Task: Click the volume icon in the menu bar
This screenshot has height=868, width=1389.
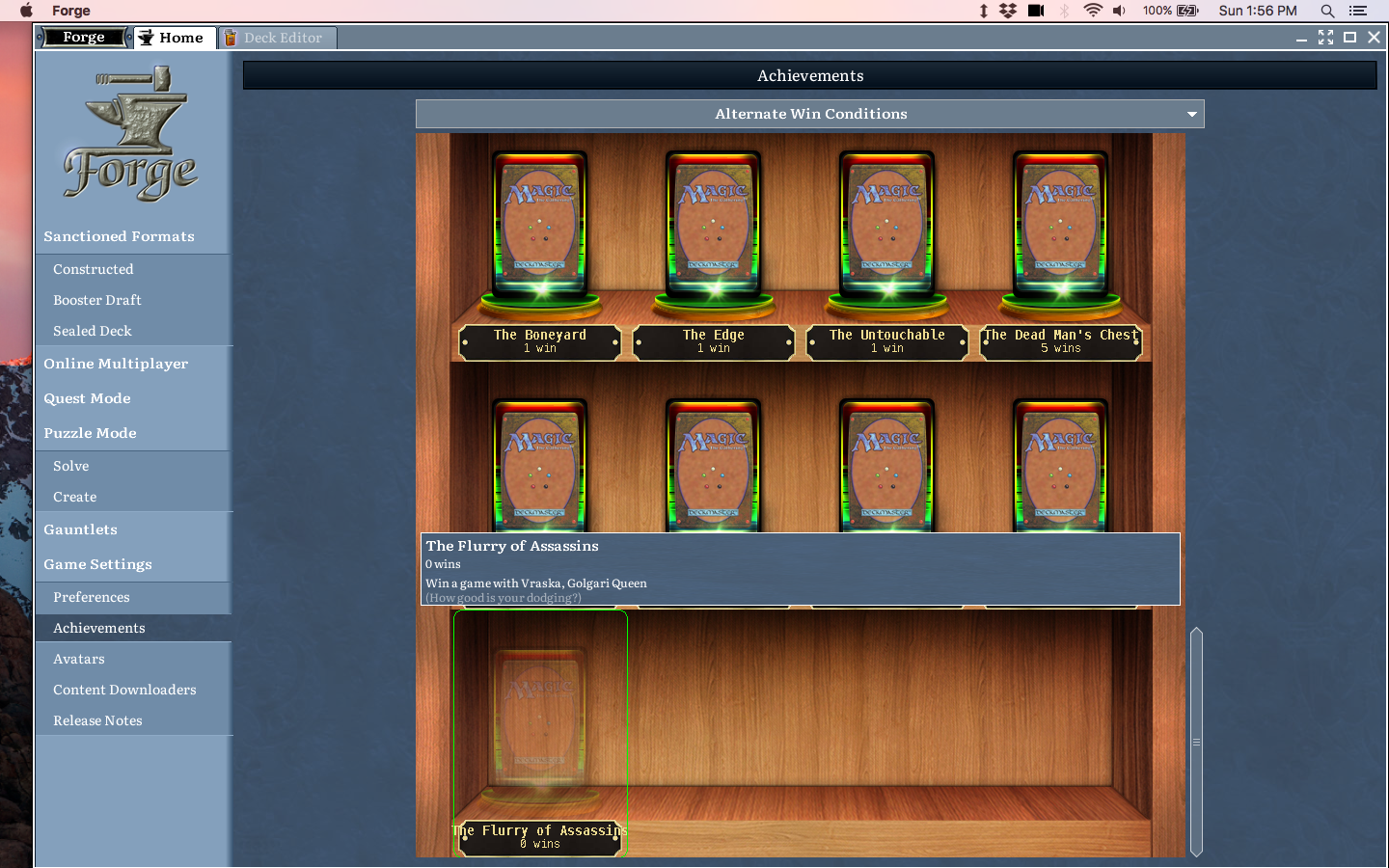Action: point(1119,11)
